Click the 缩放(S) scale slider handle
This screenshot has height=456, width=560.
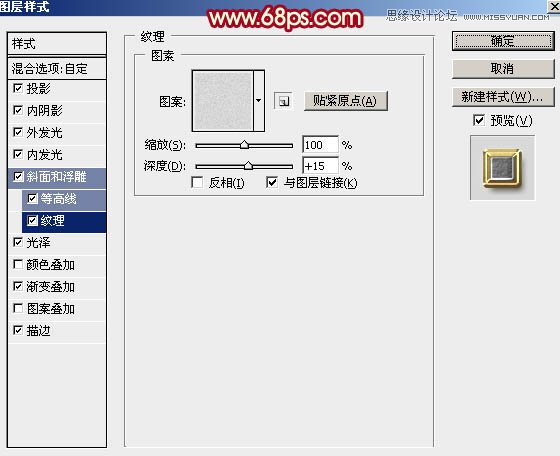point(244,145)
